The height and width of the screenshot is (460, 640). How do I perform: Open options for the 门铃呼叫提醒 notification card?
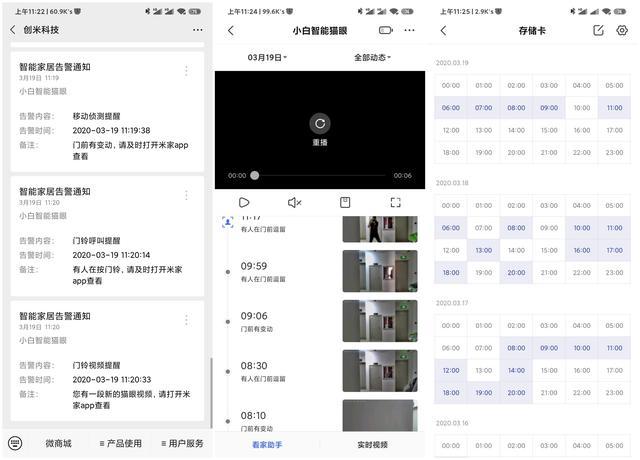click(x=187, y=195)
